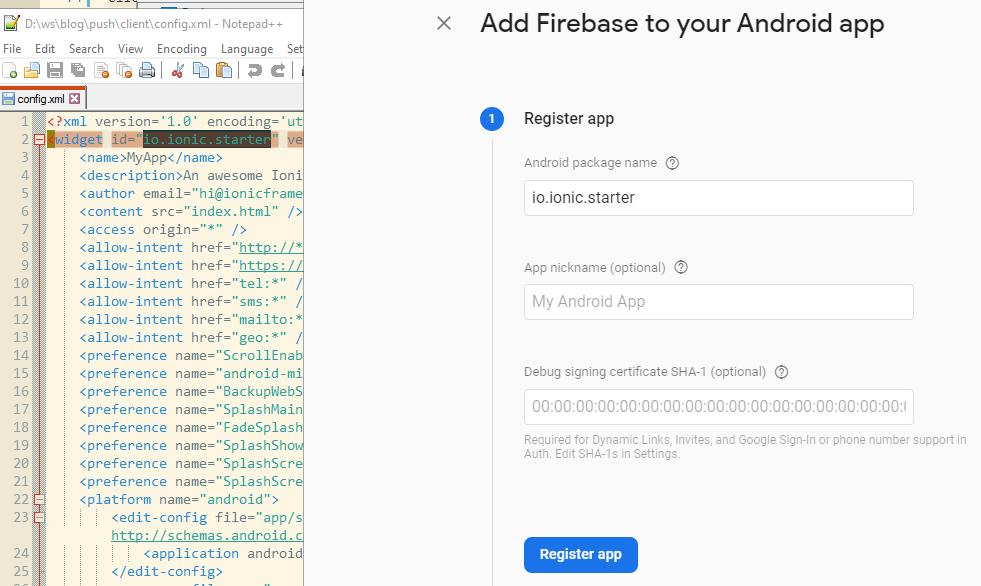Click the New file toolbar icon

pos(10,70)
